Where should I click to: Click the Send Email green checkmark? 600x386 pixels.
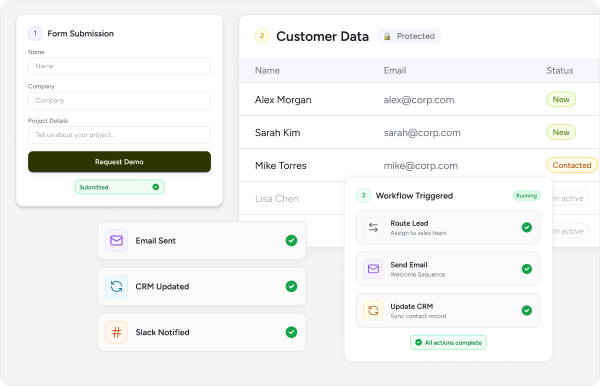(x=527, y=269)
